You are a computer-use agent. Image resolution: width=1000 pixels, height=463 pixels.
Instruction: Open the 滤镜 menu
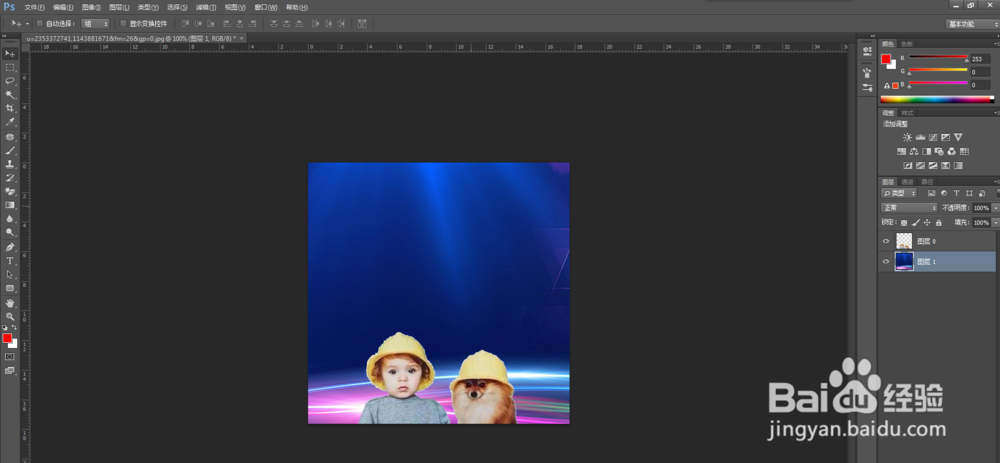[205, 8]
